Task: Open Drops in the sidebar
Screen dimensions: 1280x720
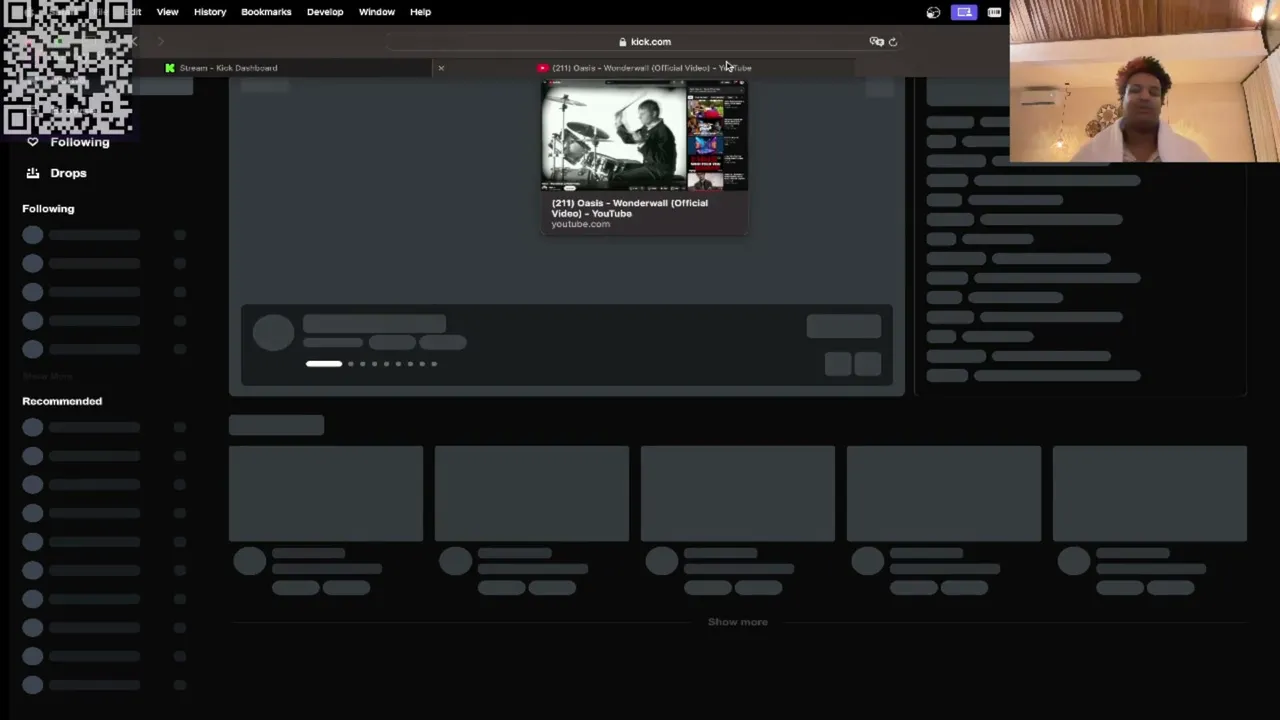Action: (x=68, y=173)
